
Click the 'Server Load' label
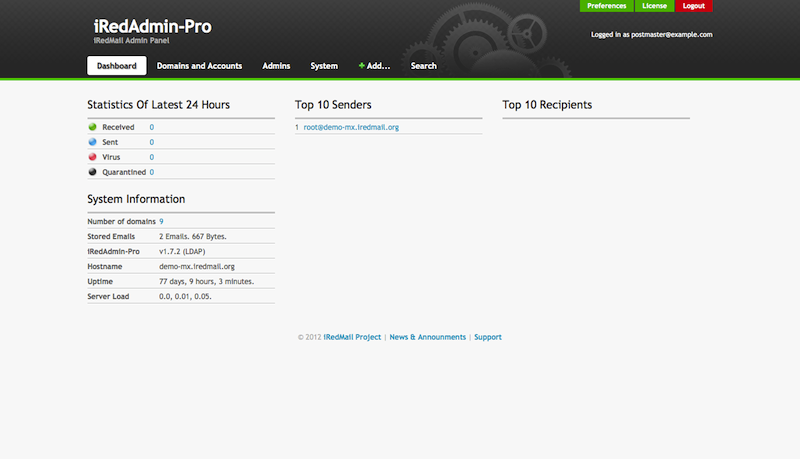[x=108, y=296]
